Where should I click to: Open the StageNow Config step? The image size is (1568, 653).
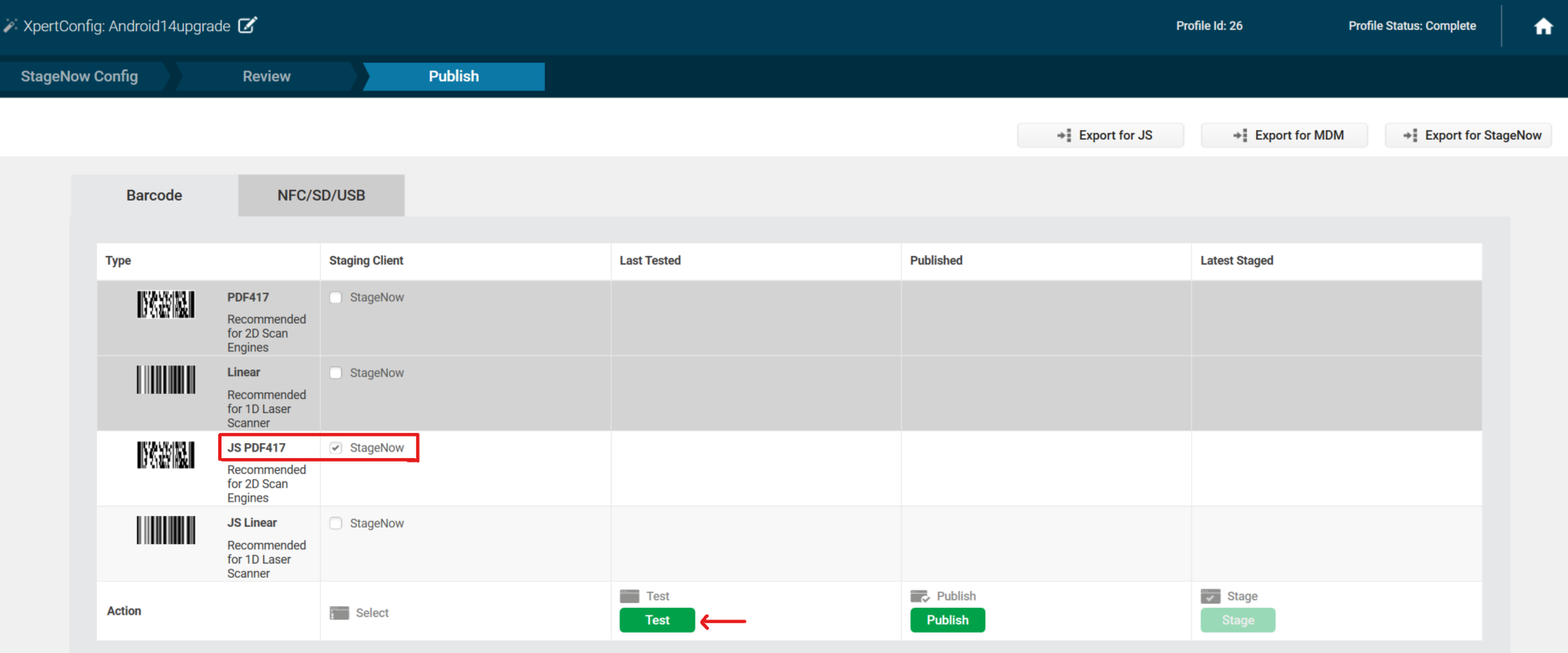(79, 76)
